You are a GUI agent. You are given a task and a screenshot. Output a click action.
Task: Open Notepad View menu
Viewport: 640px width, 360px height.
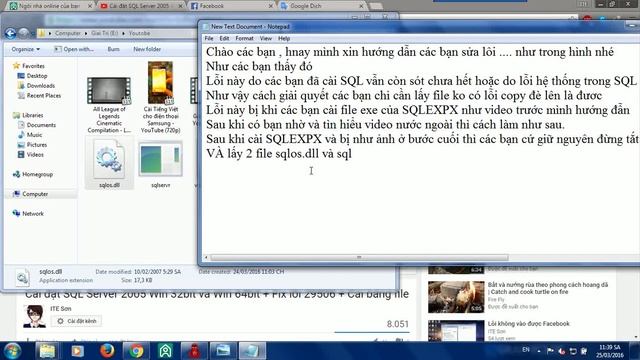[x=266, y=38]
